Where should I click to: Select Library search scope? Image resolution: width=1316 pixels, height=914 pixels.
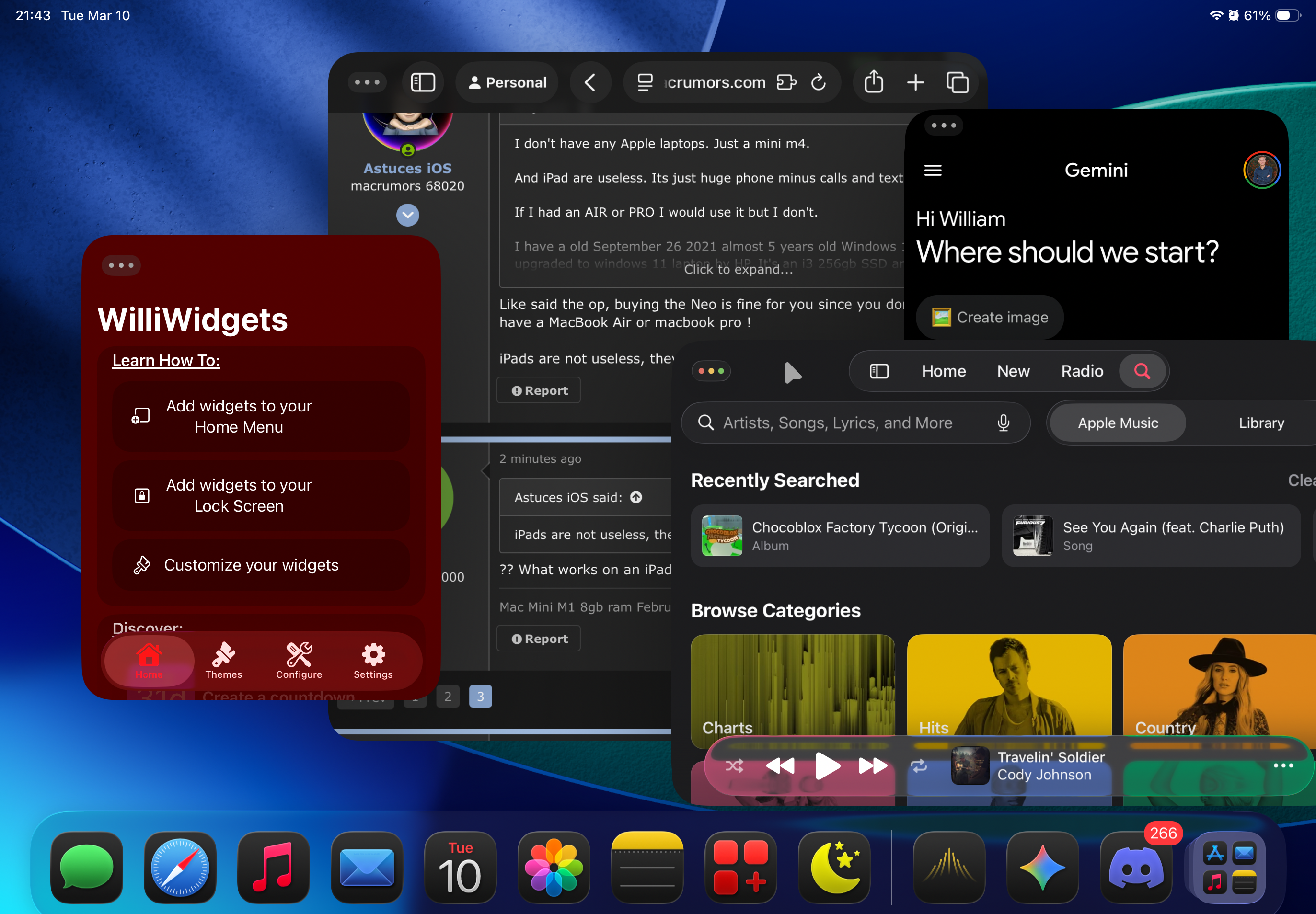coord(1261,423)
